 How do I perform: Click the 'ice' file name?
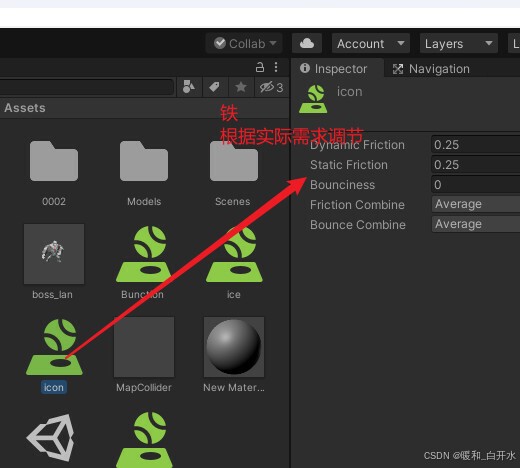click(233, 295)
